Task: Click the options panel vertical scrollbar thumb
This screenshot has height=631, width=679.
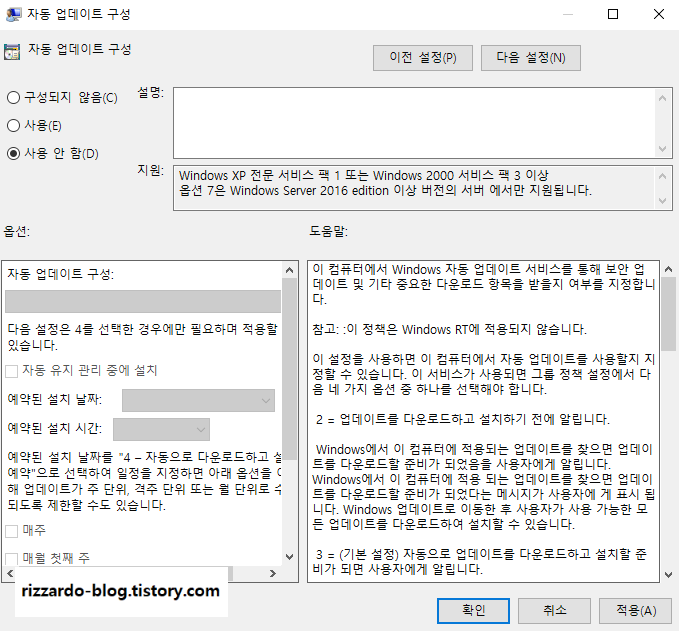Action: pyautogui.click(x=290, y=369)
